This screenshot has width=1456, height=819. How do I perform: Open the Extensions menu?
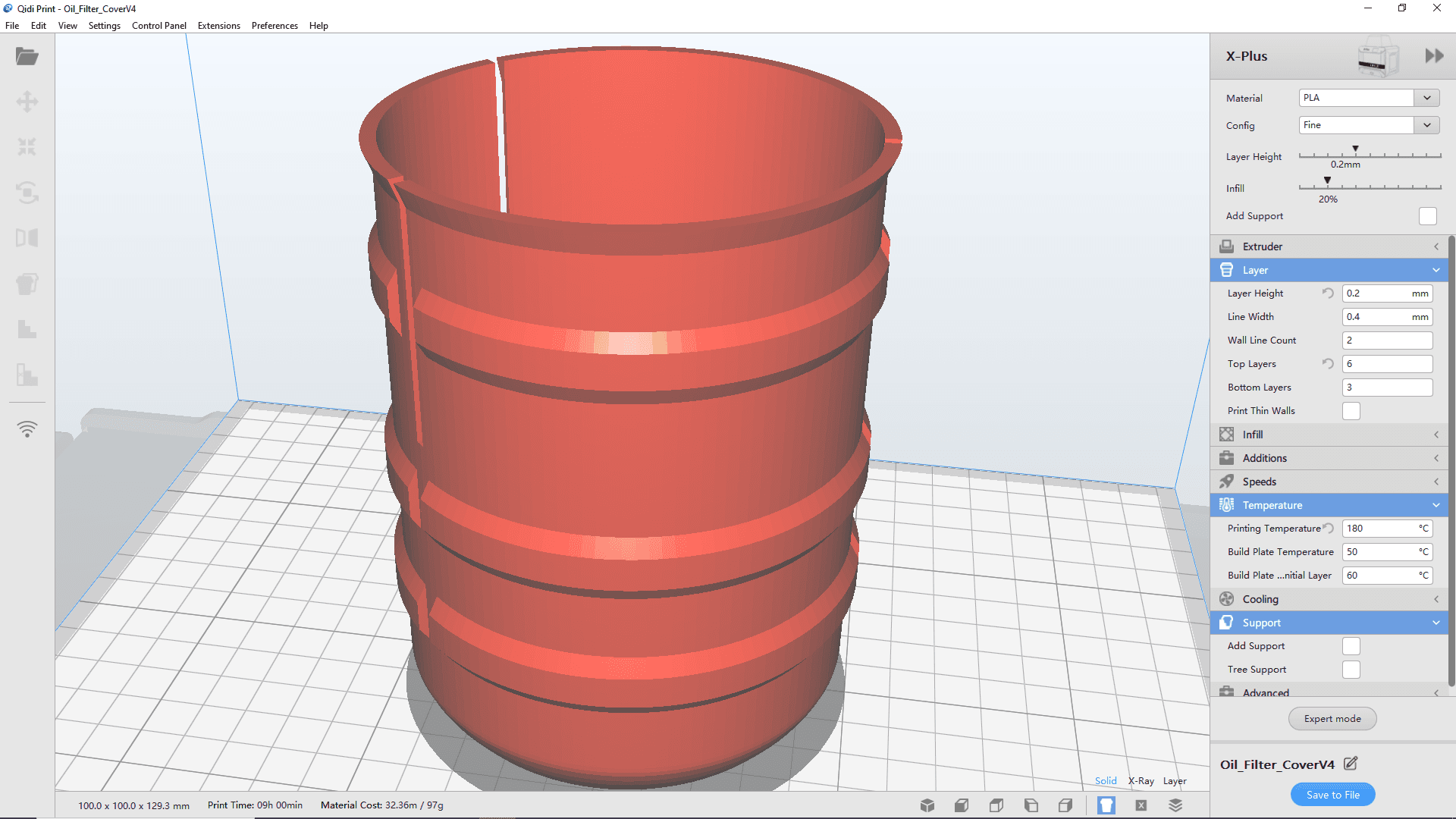click(x=219, y=25)
